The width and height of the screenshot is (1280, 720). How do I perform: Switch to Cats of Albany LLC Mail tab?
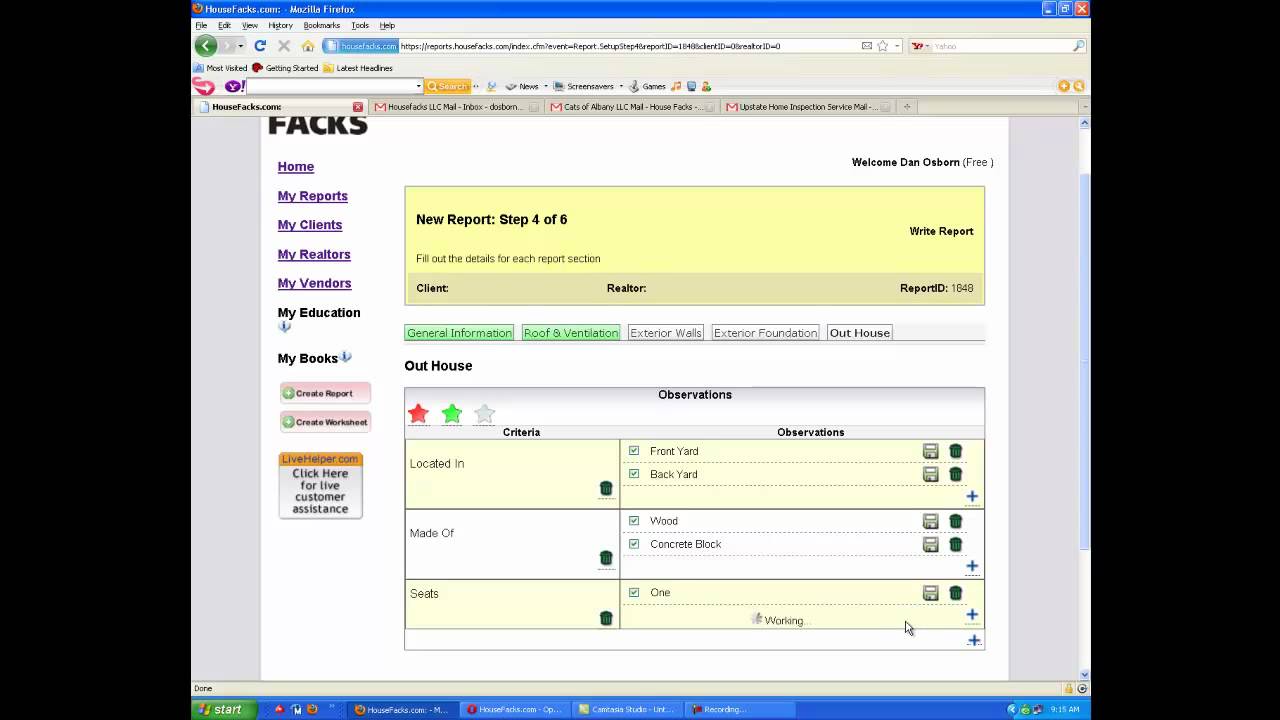pyautogui.click(x=632, y=106)
